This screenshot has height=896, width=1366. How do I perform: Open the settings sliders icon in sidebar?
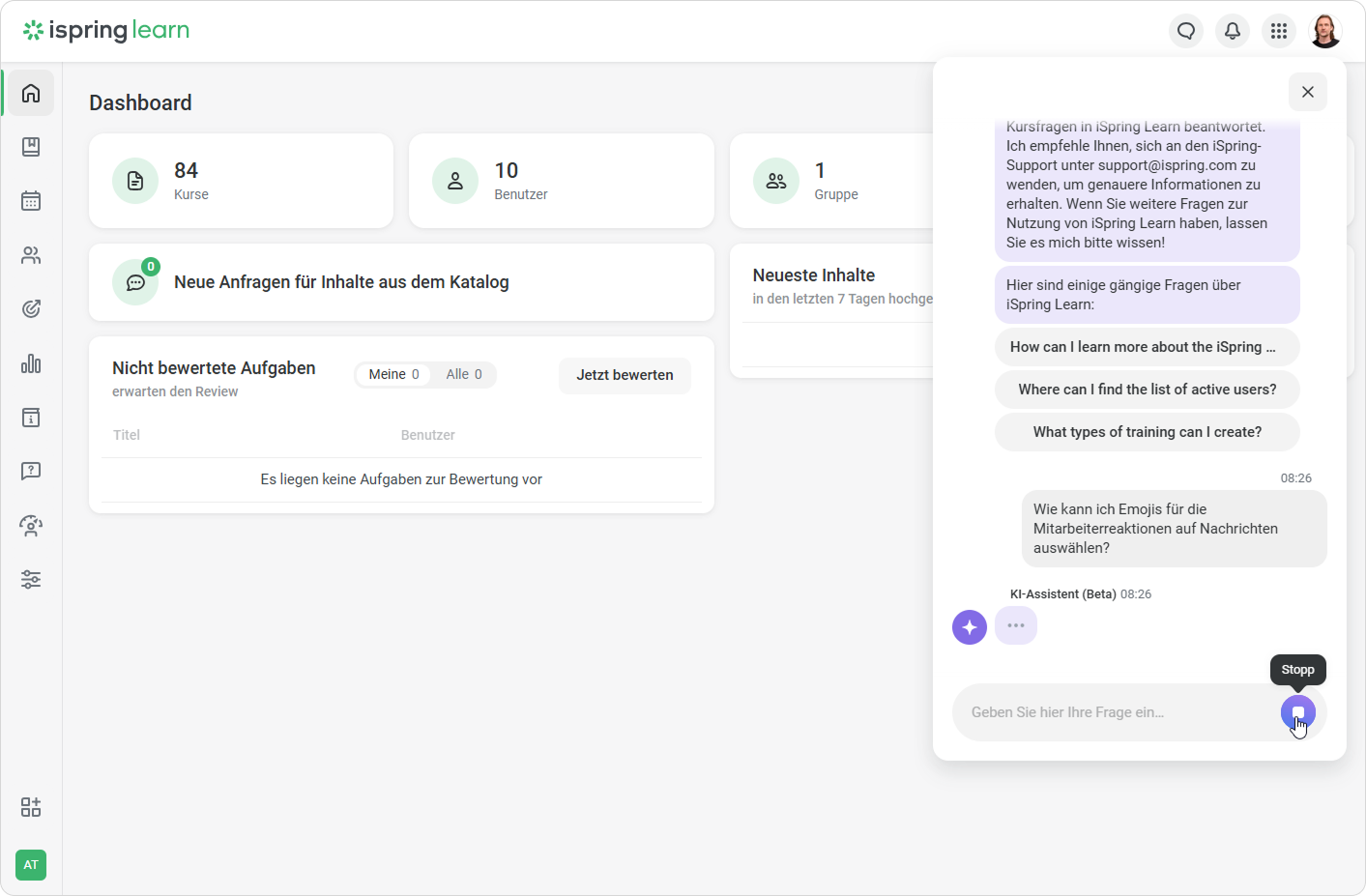[x=31, y=580]
